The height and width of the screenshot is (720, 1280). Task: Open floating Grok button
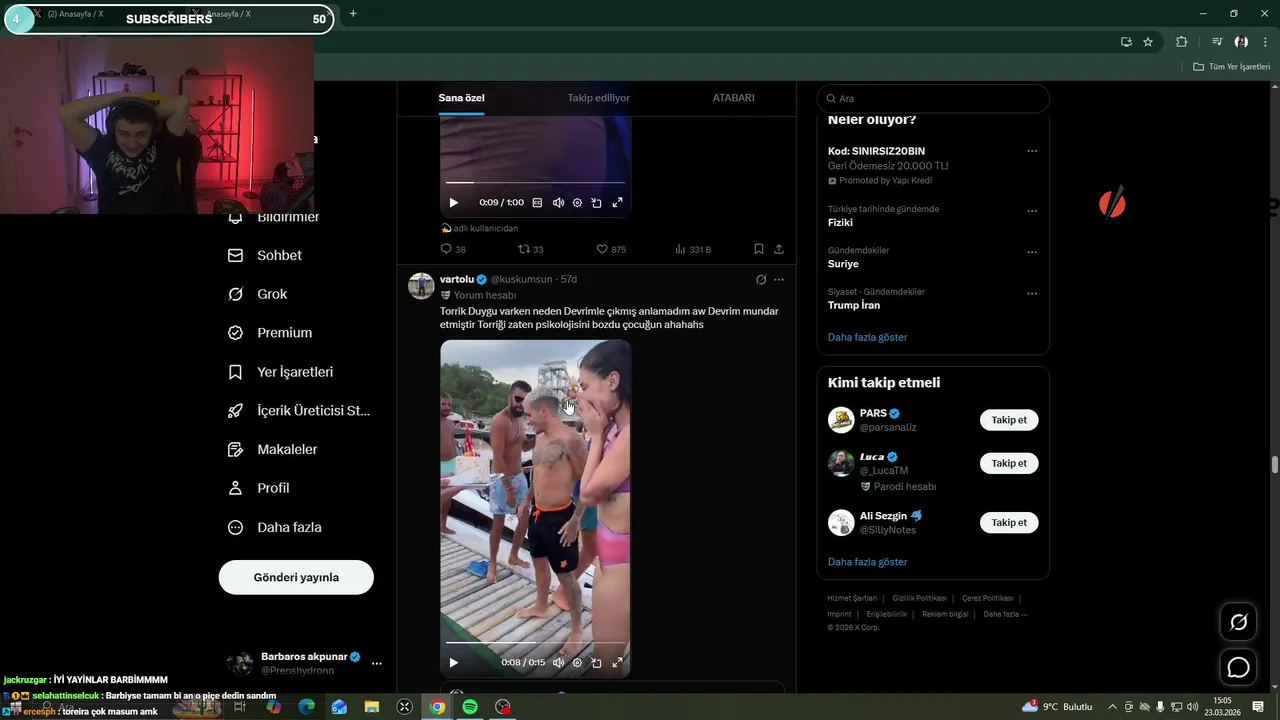[x=1238, y=622]
